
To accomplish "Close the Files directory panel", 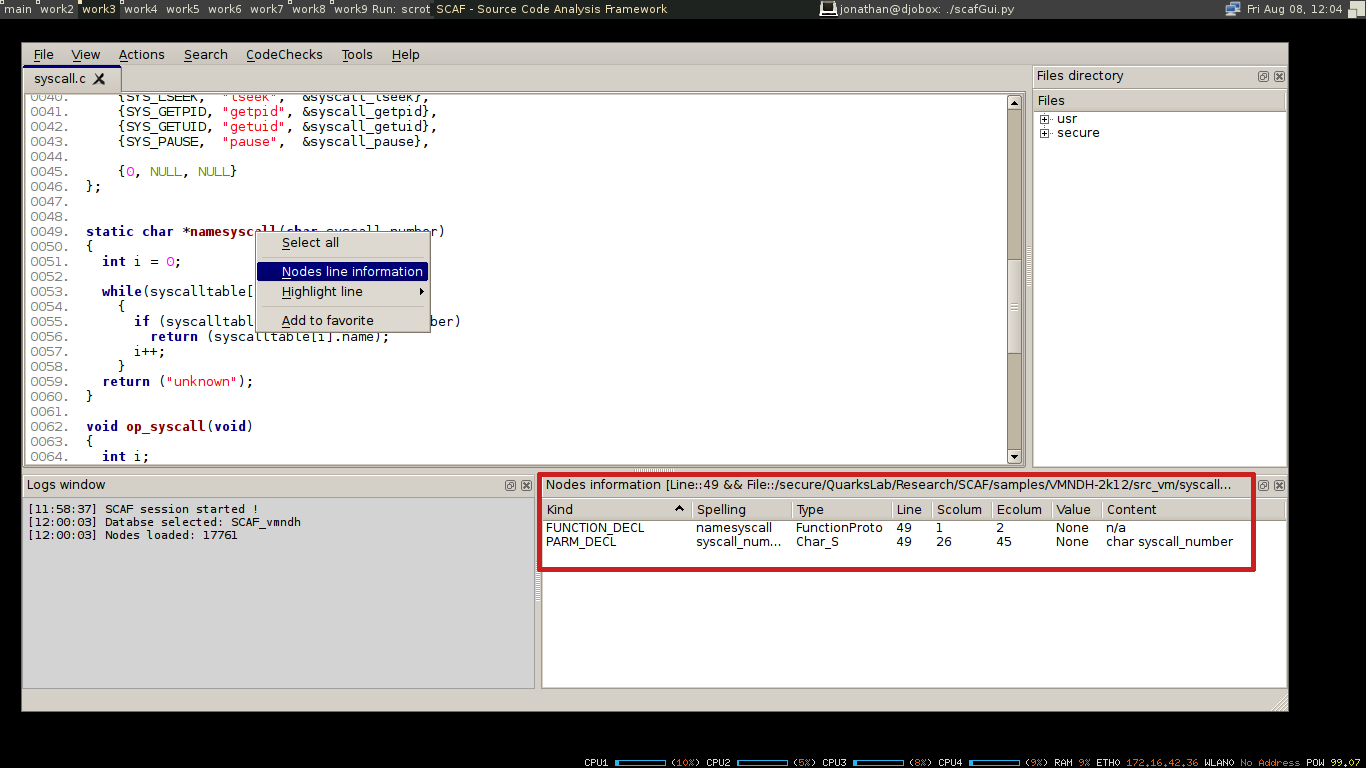I will click(1279, 76).
